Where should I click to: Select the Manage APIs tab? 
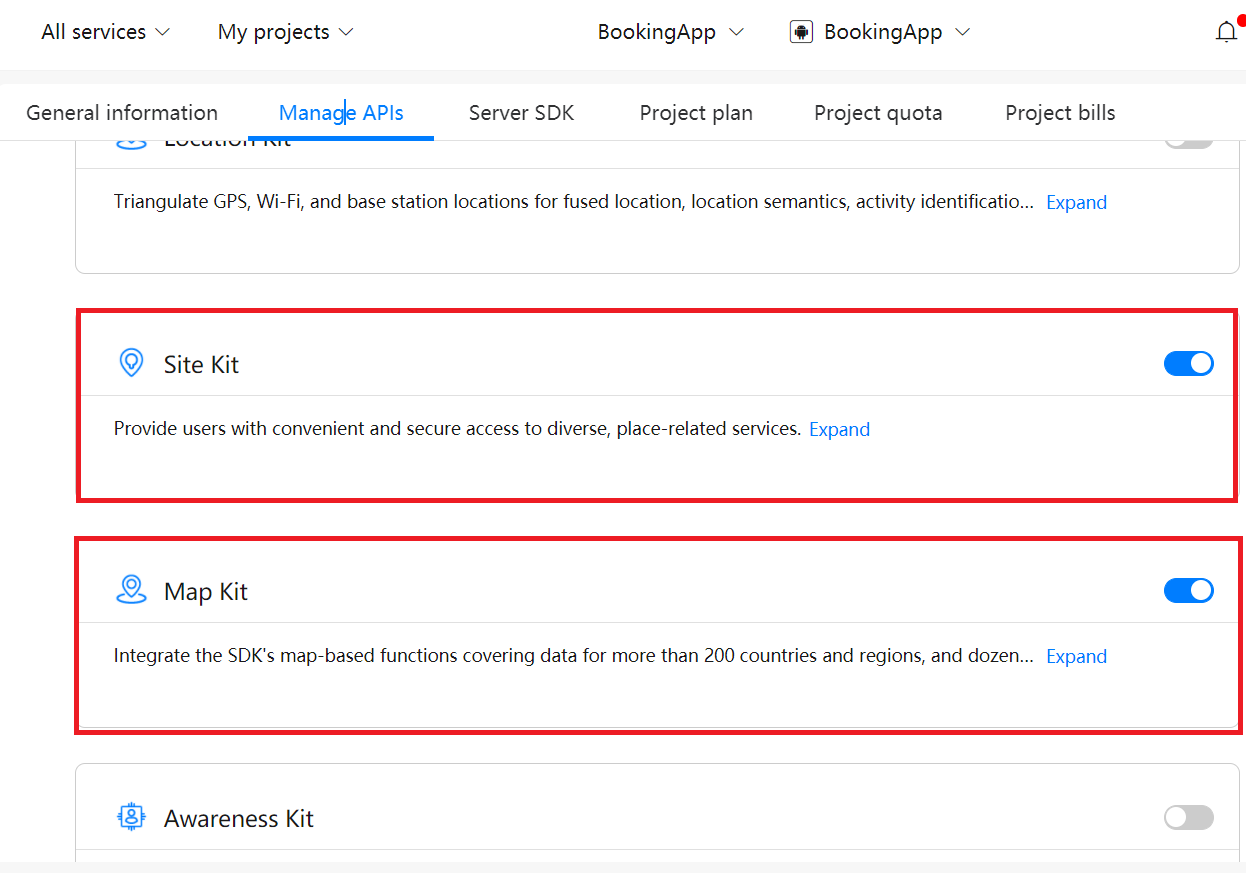click(x=341, y=113)
